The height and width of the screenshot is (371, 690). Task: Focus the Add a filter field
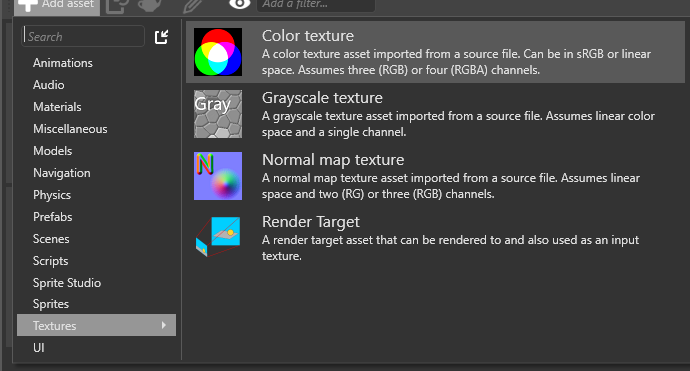[x=316, y=5]
